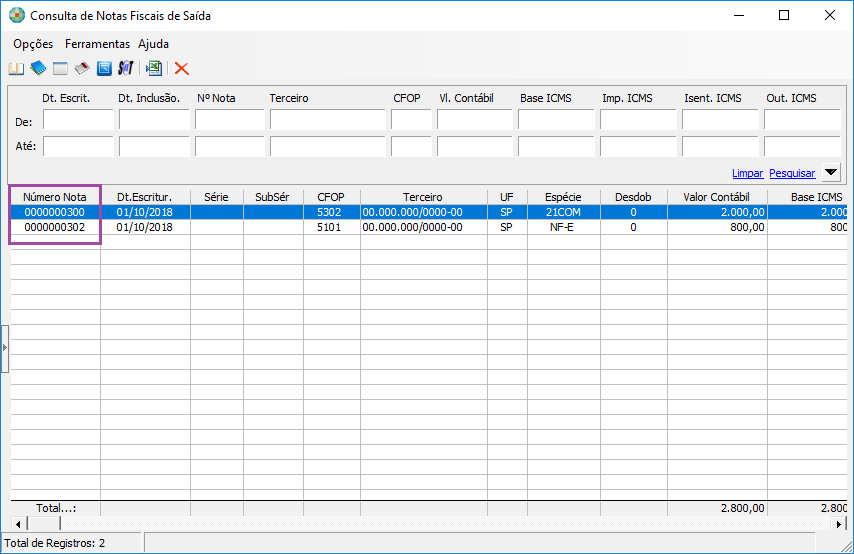Image resolution: width=854 pixels, height=554 pixels.
Task: Click the open book toolbar icon
Action: (x=16, y=69)
